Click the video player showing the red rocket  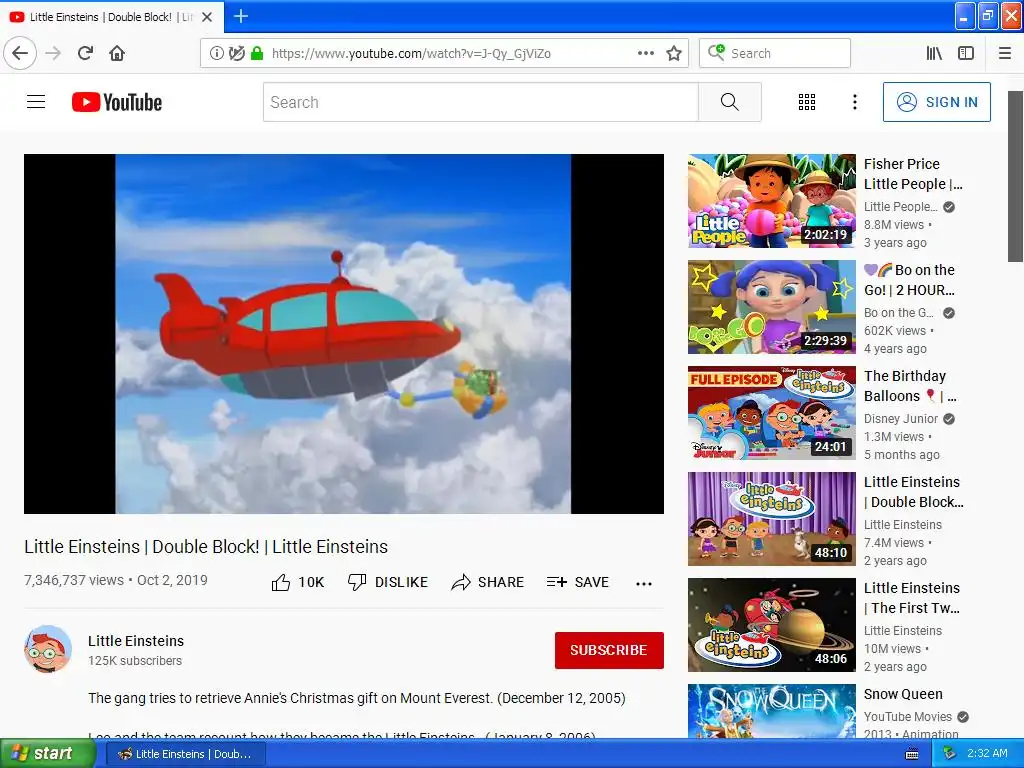click(x=344, y=334)
